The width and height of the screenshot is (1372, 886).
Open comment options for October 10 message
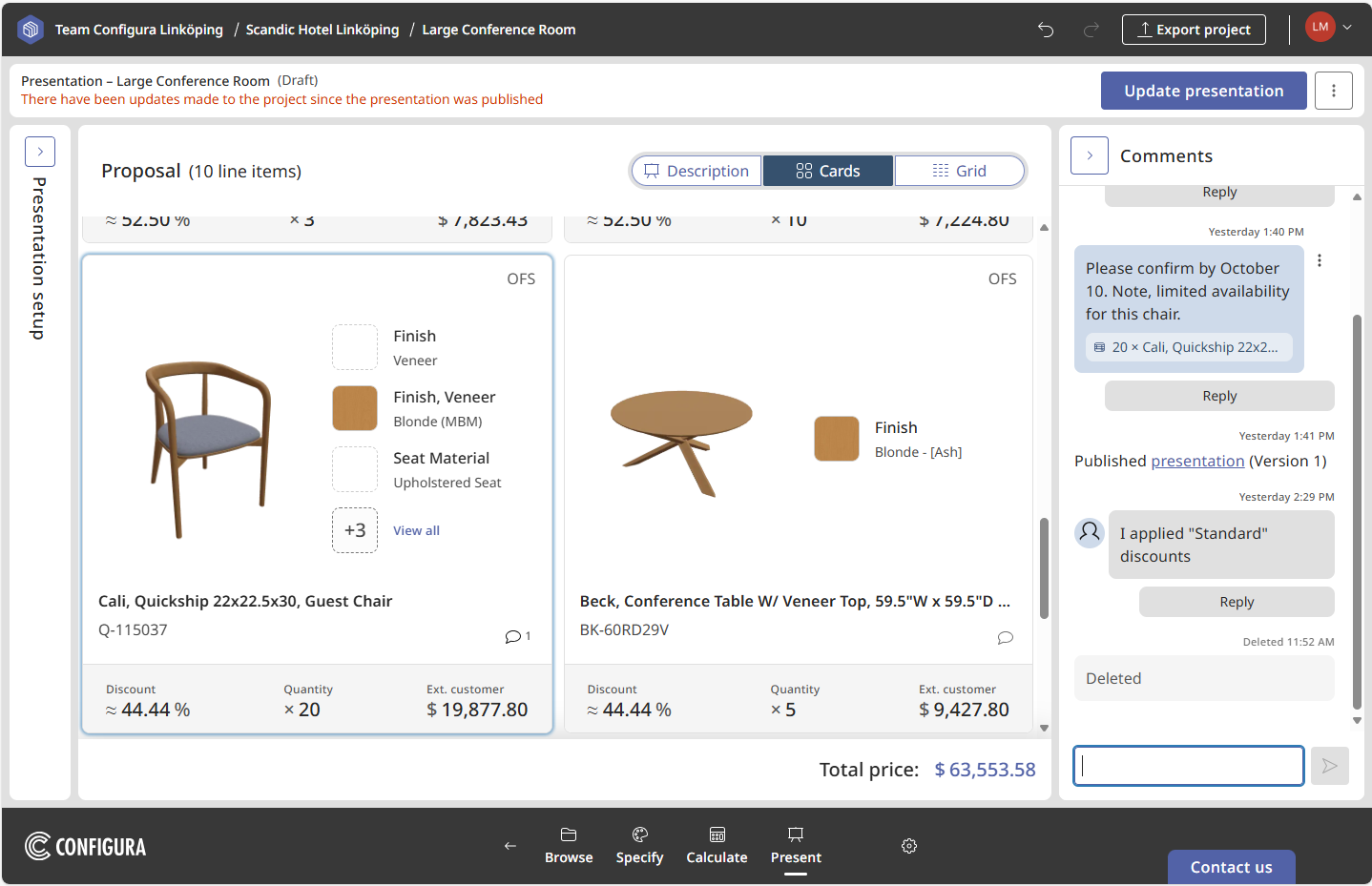coord(1320,260)
